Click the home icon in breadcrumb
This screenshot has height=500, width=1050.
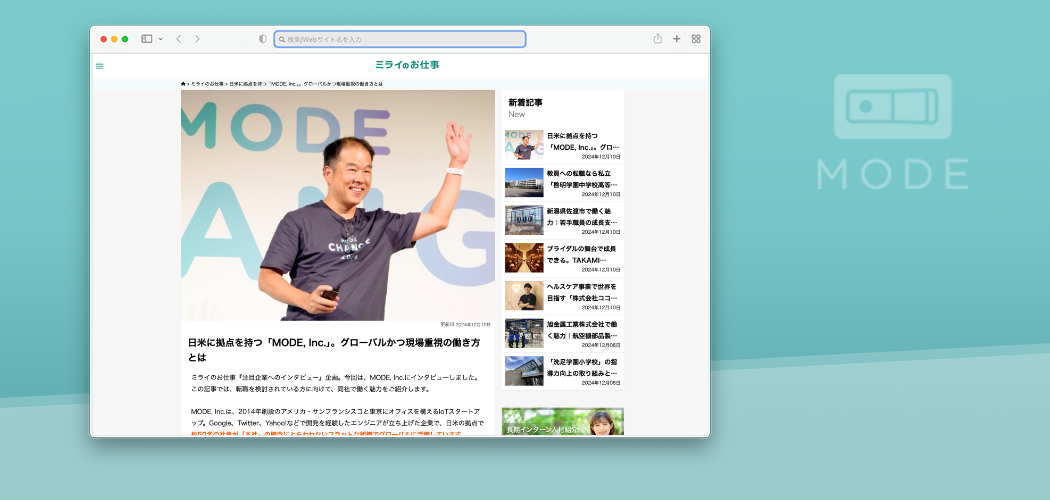184,84
